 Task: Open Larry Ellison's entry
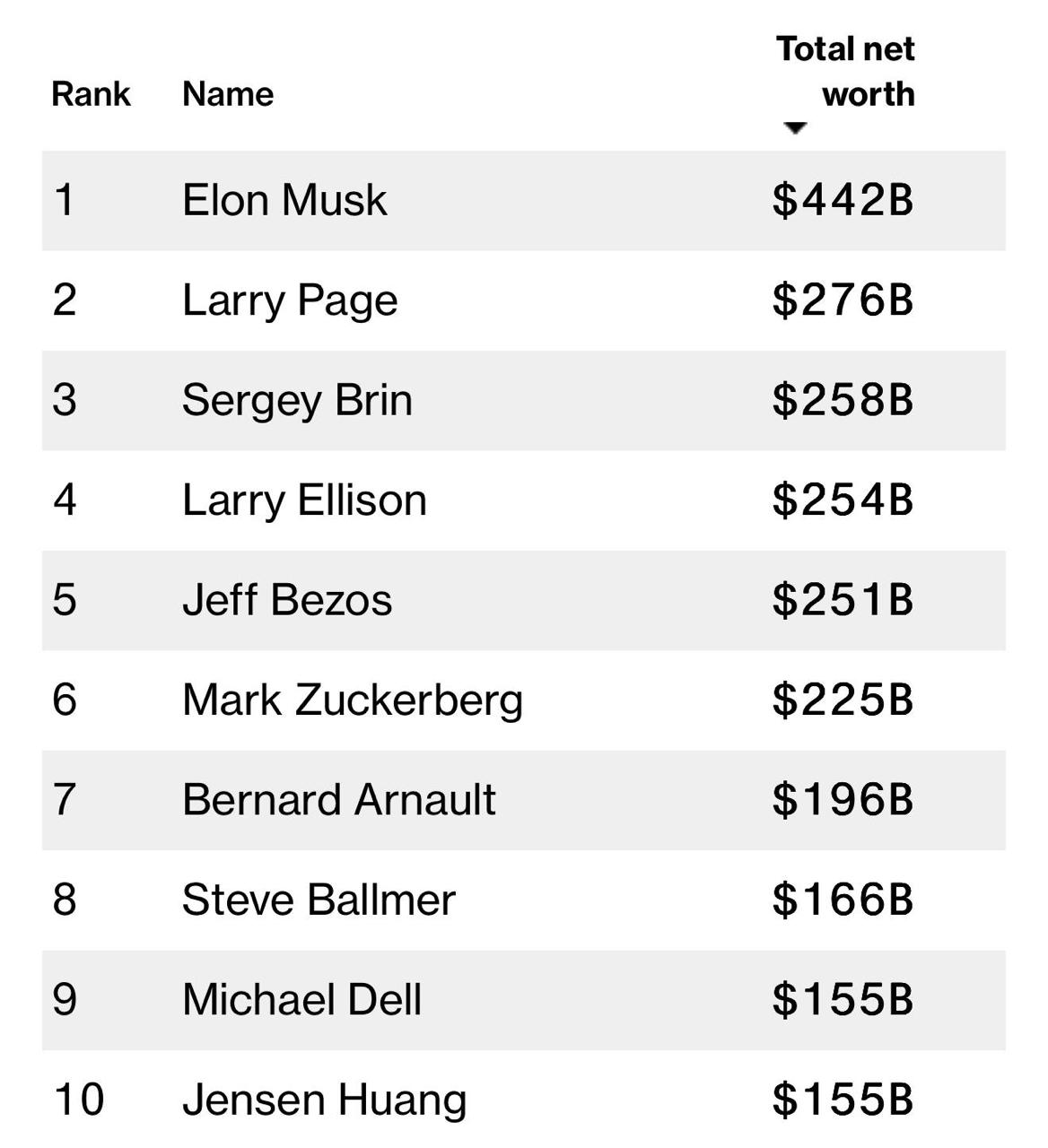coord(304,500)
